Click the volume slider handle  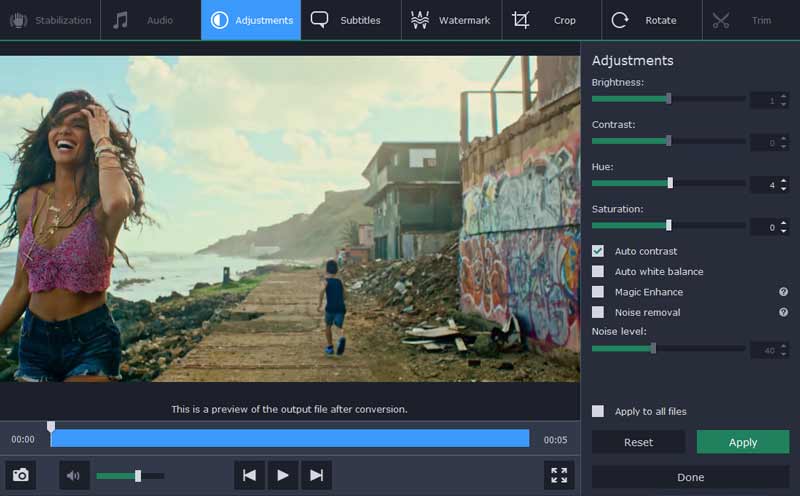pyautogui.click(x=138, y=476)
